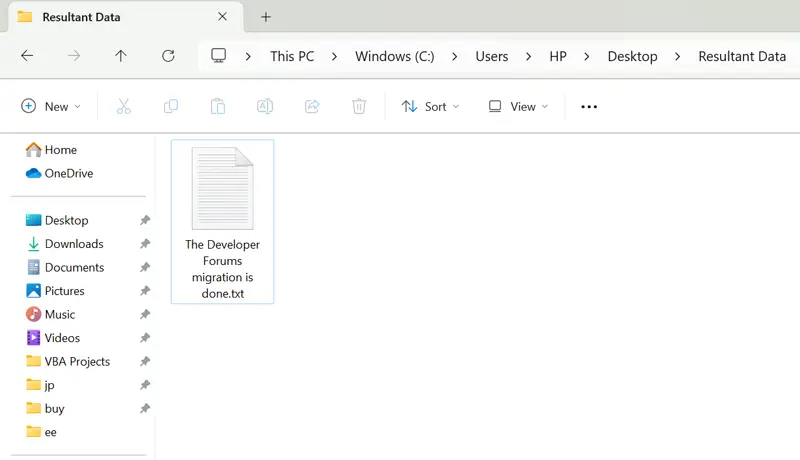
Task: Open the View layout dropdown
Action: tap(518, 106)
